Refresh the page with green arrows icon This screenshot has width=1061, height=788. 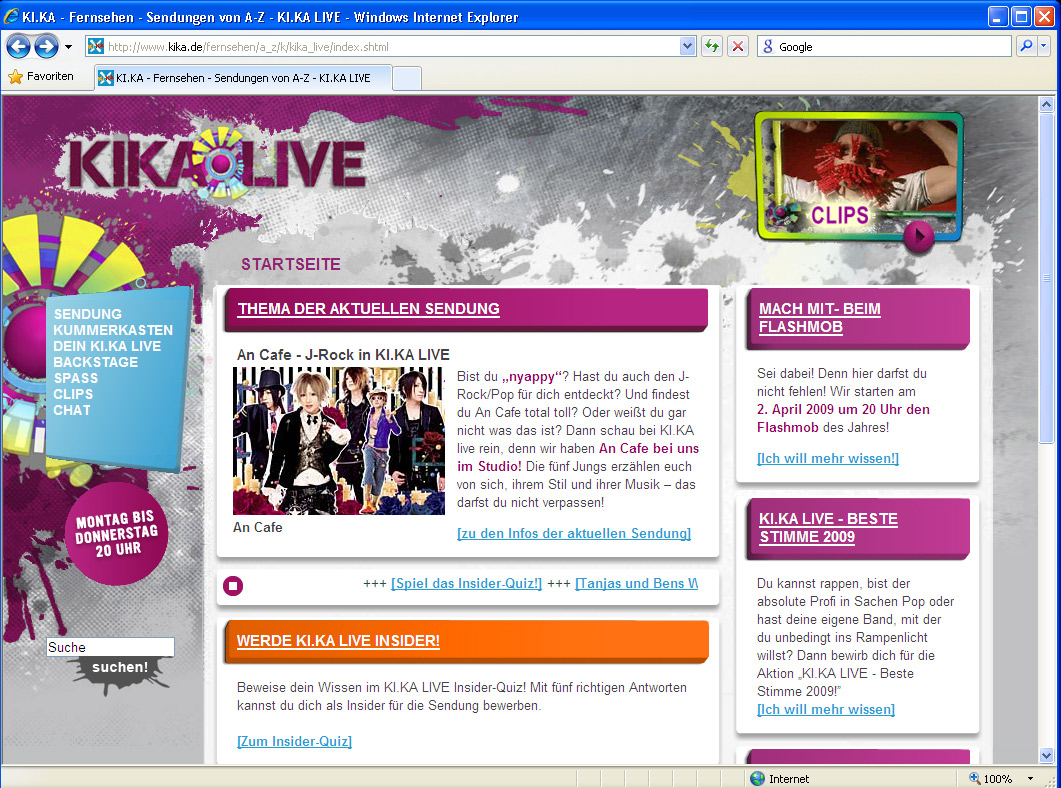tap(712, 47)
